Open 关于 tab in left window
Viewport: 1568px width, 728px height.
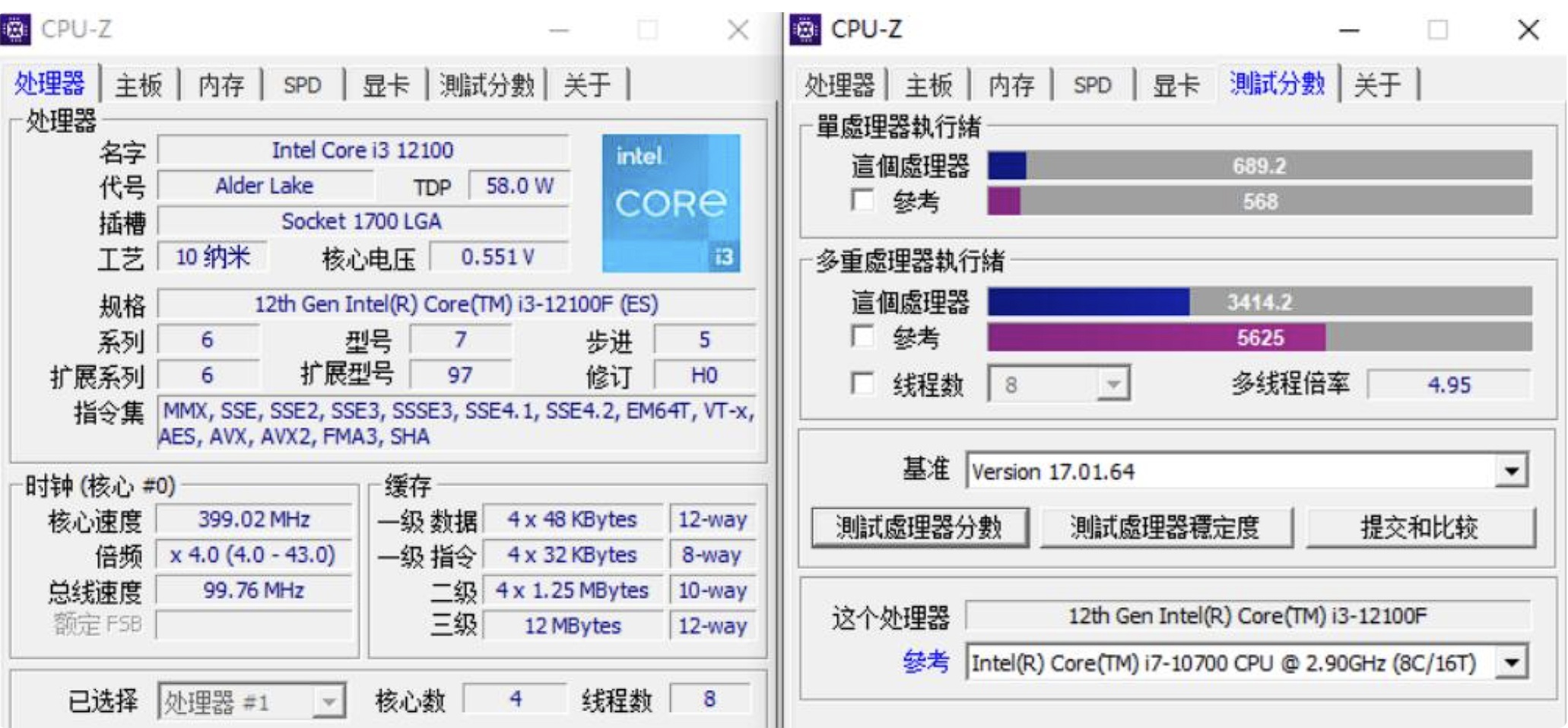pos(587,84)
